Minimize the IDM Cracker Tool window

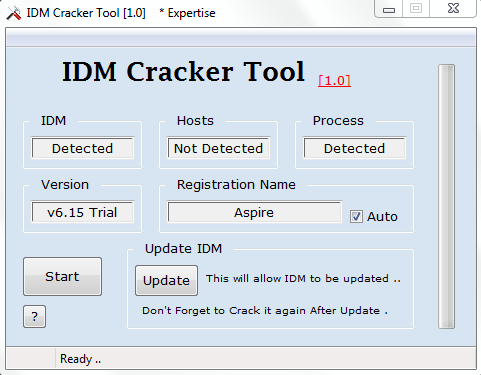pyautogui.click(x=389, y=9)
